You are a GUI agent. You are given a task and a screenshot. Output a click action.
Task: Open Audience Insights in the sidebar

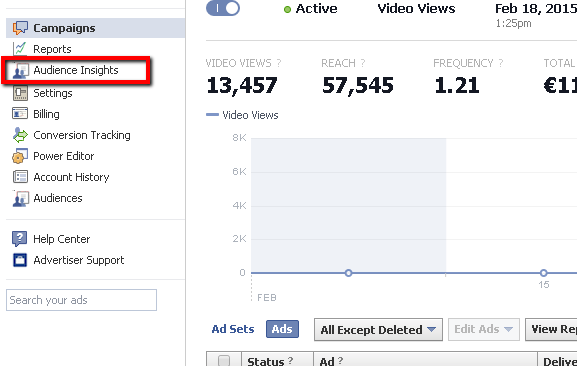(76, 70)
